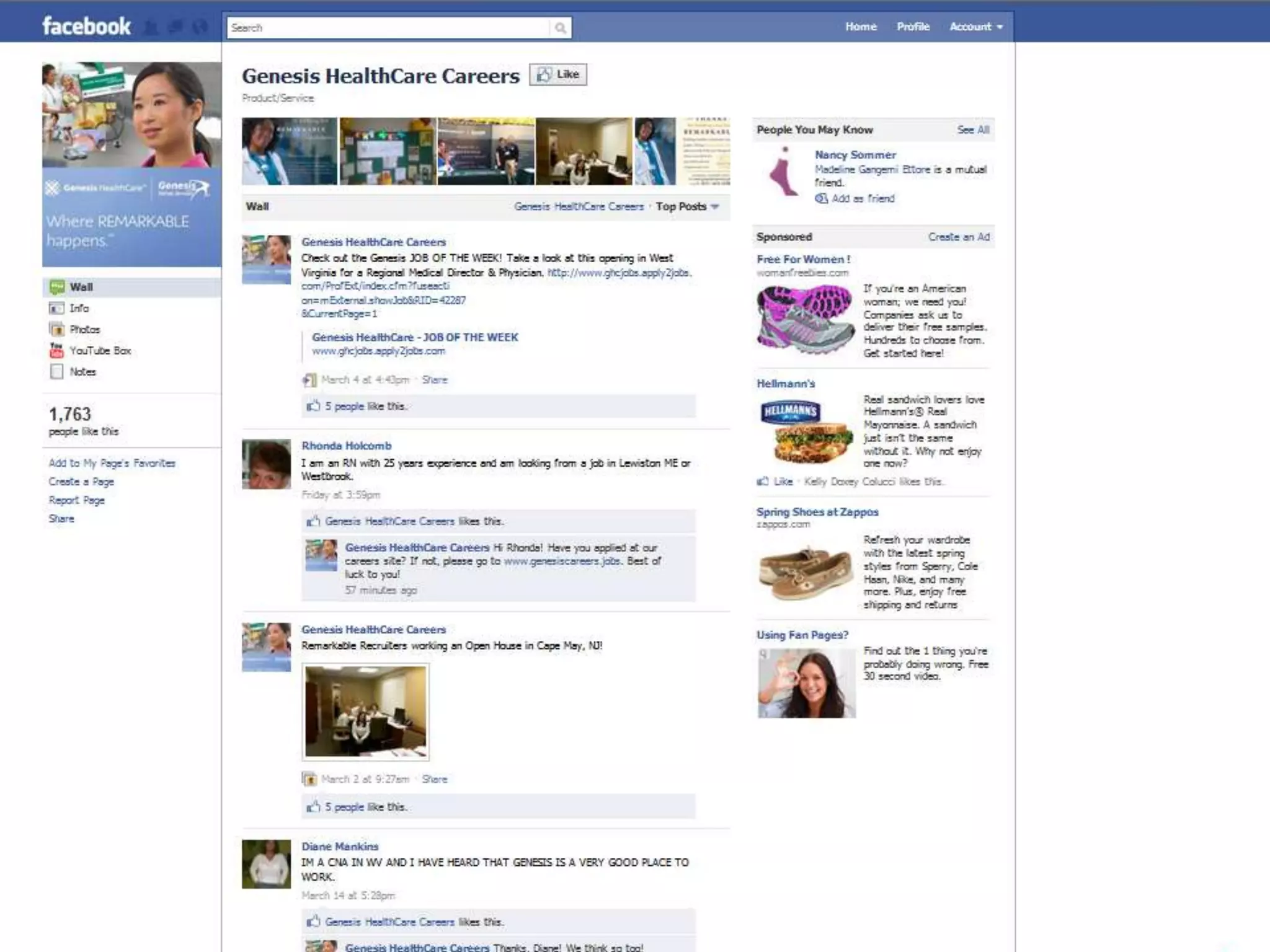Open notifications globe icon in header

click(199, 27)
